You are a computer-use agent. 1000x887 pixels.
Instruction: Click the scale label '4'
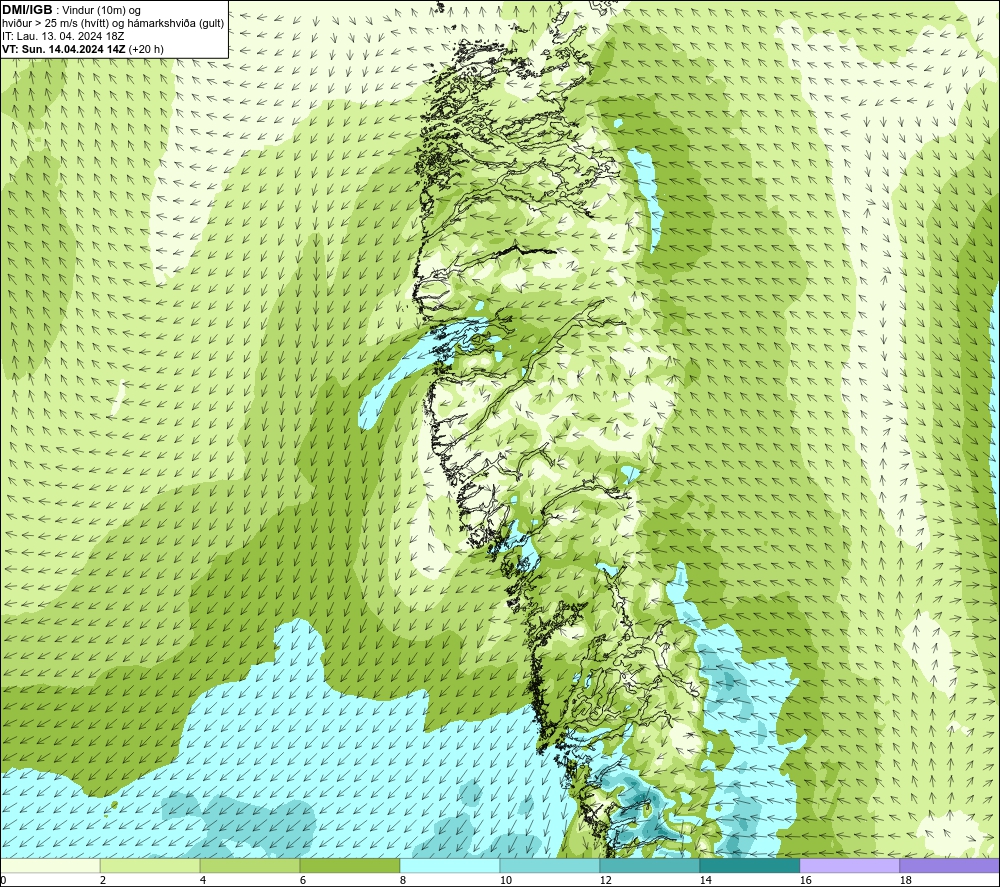point(203,881)
